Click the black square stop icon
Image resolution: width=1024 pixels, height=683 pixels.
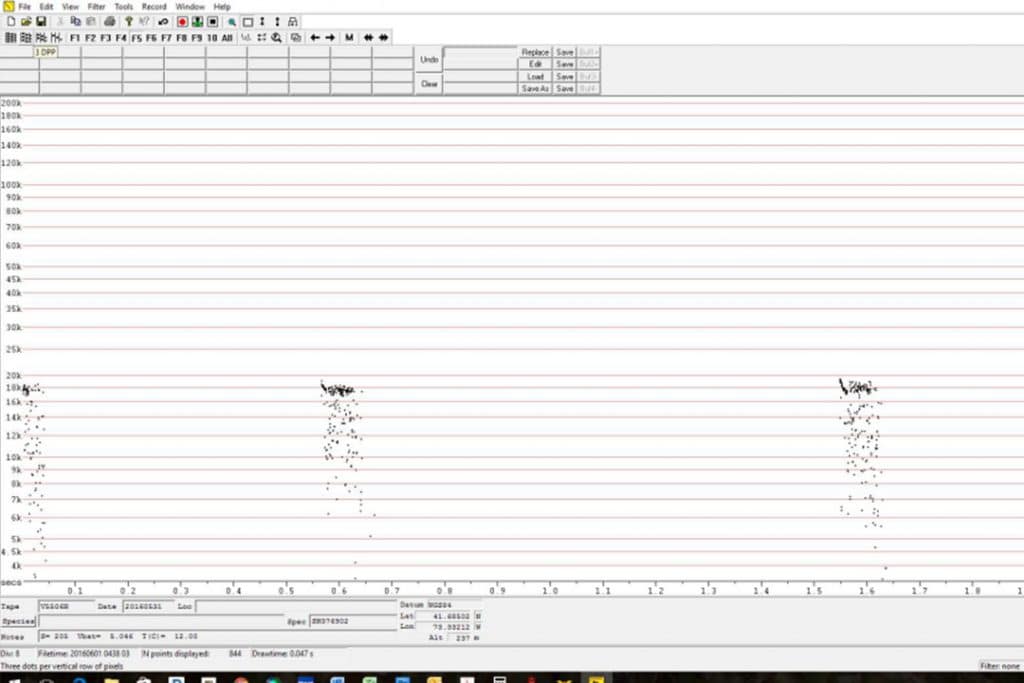tap(212, 22)
